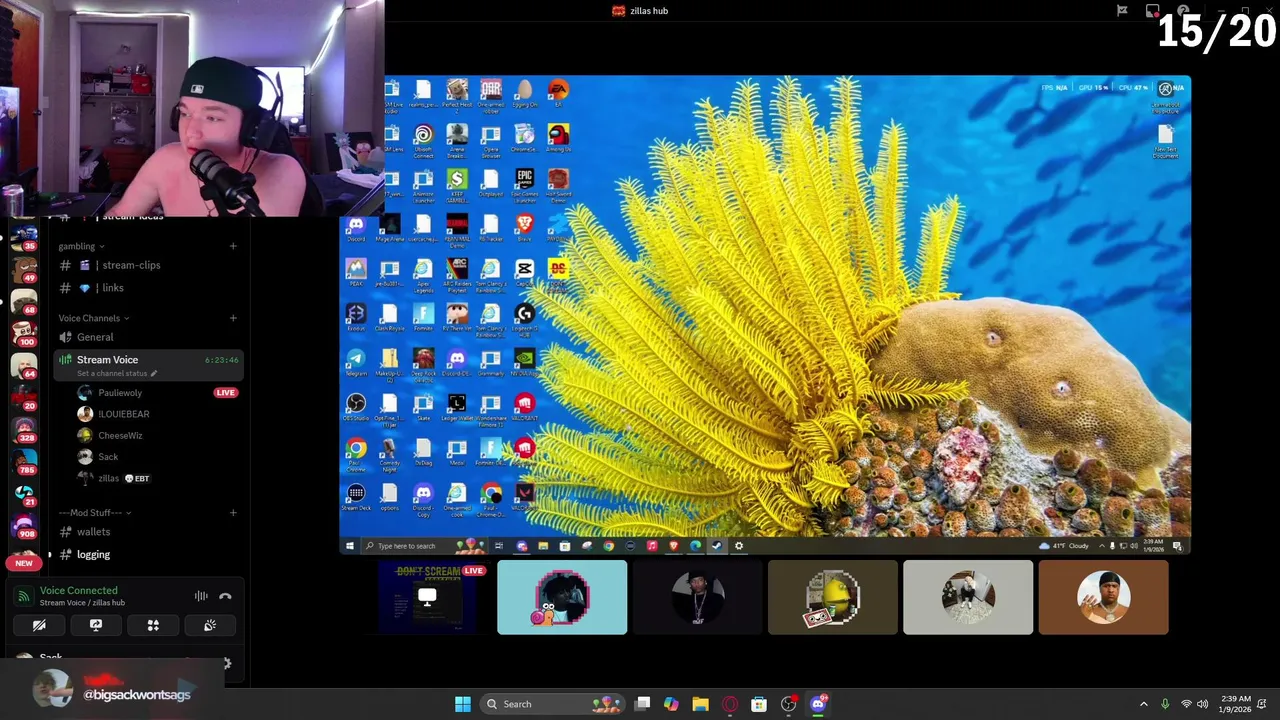Viewport: 1280px width, 720px height.
Task: Add a channel to Mod Stuff
Action: 233,513
